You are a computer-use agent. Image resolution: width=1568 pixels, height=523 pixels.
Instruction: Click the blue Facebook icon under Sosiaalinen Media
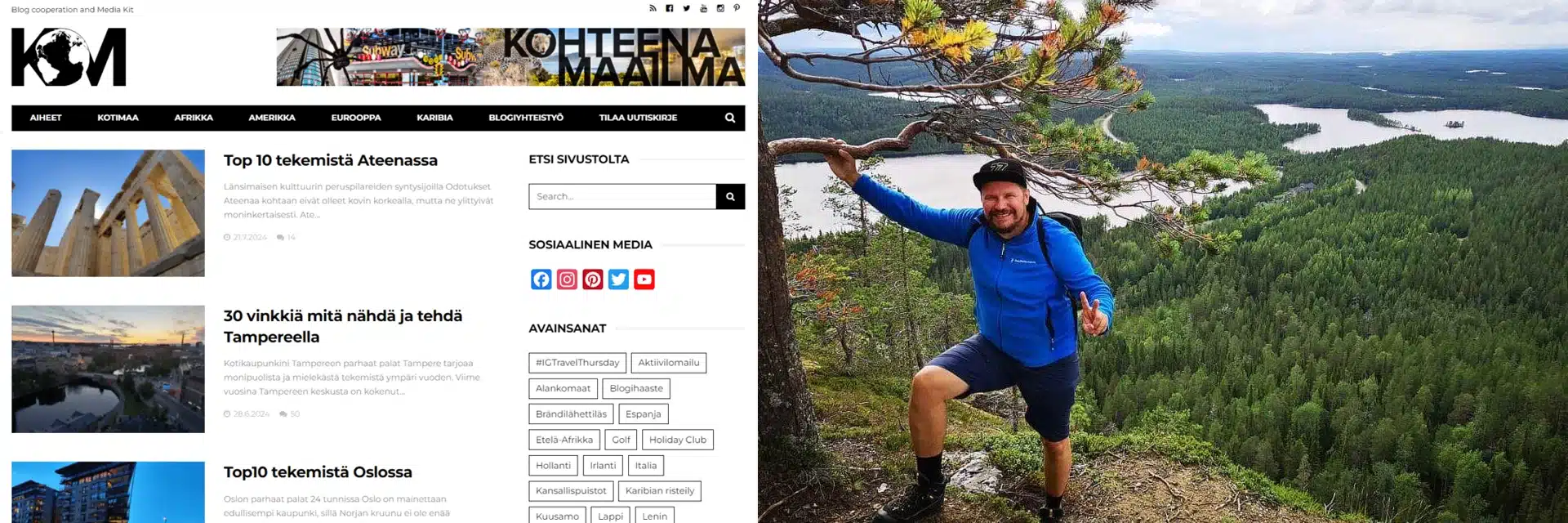point(541,279)
